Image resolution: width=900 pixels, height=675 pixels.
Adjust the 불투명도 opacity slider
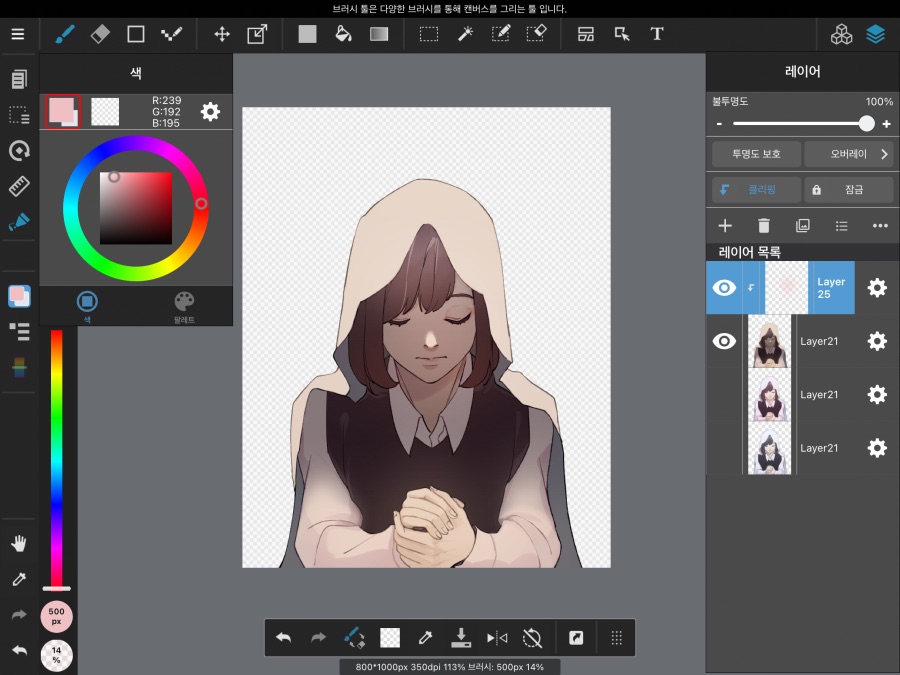click(x=866, y=123)
